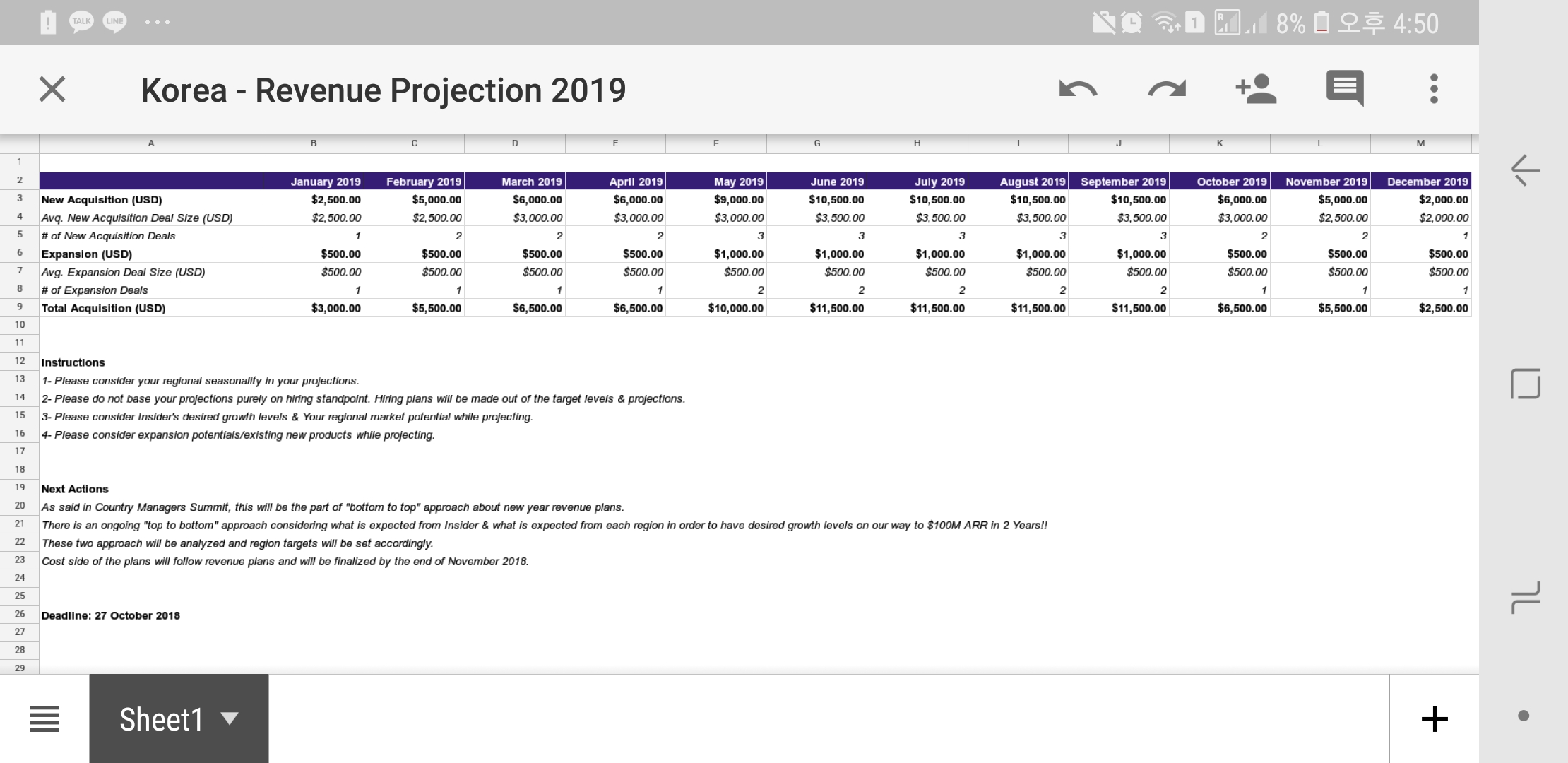Image resolution: width=1568 pixels, height=763 pixels.
Task: Close the document with the X icon
Action: point(52,90)
